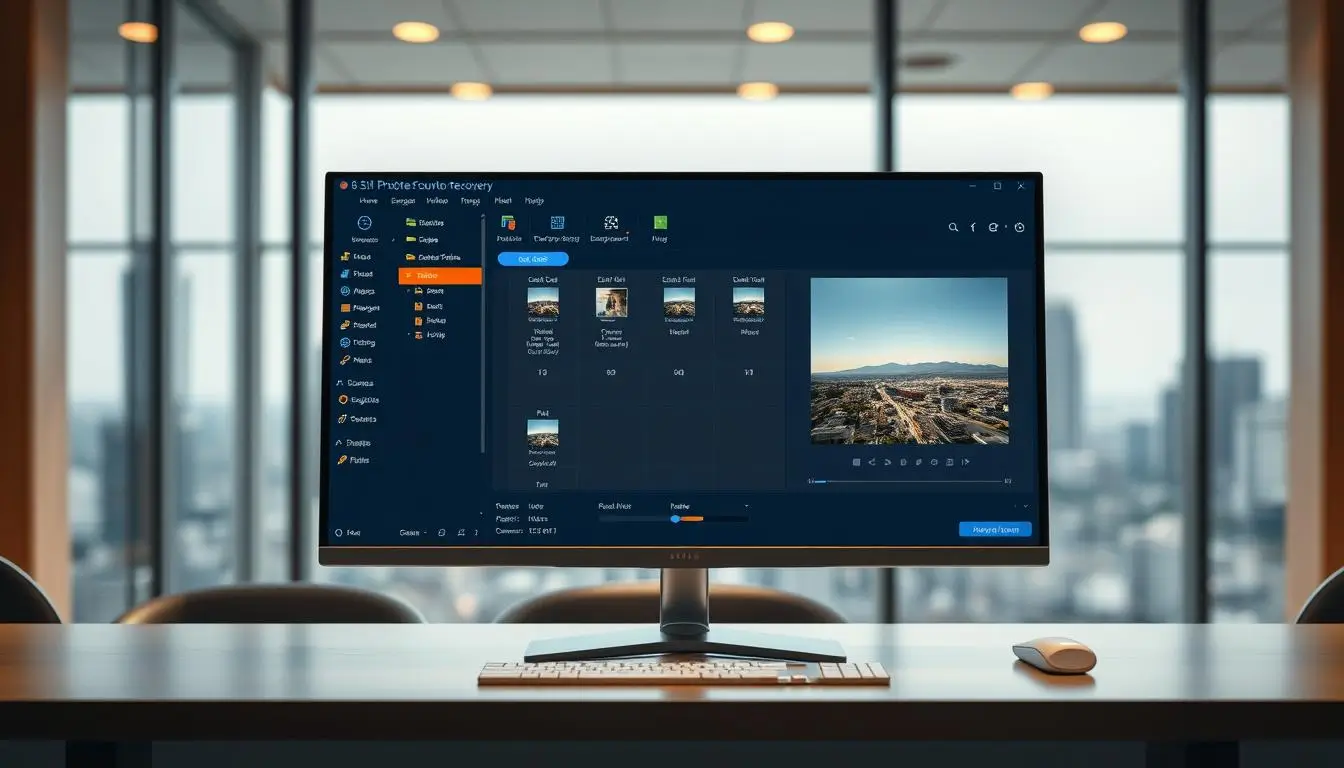
Task: Click the search icon in the top toolbar
Action: pyautogui.click(x=953, y=227)
